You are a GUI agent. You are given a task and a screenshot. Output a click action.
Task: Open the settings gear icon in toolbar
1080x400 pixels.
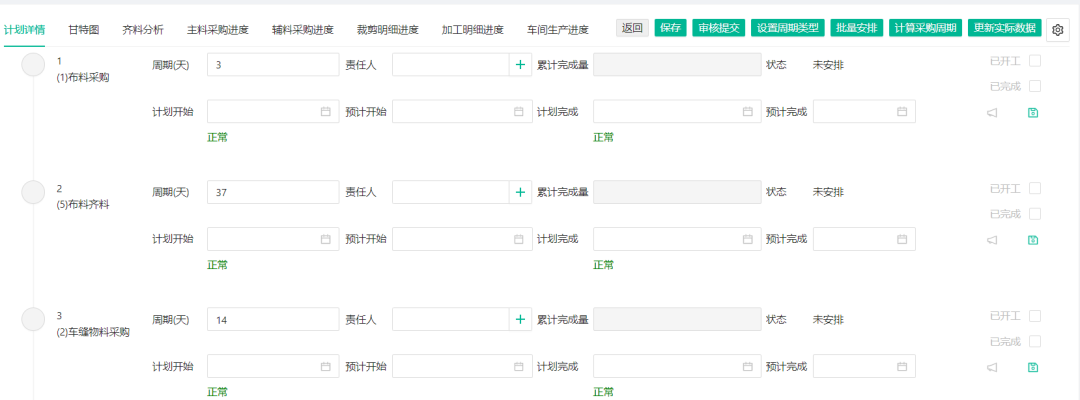tap(1058, 29)
